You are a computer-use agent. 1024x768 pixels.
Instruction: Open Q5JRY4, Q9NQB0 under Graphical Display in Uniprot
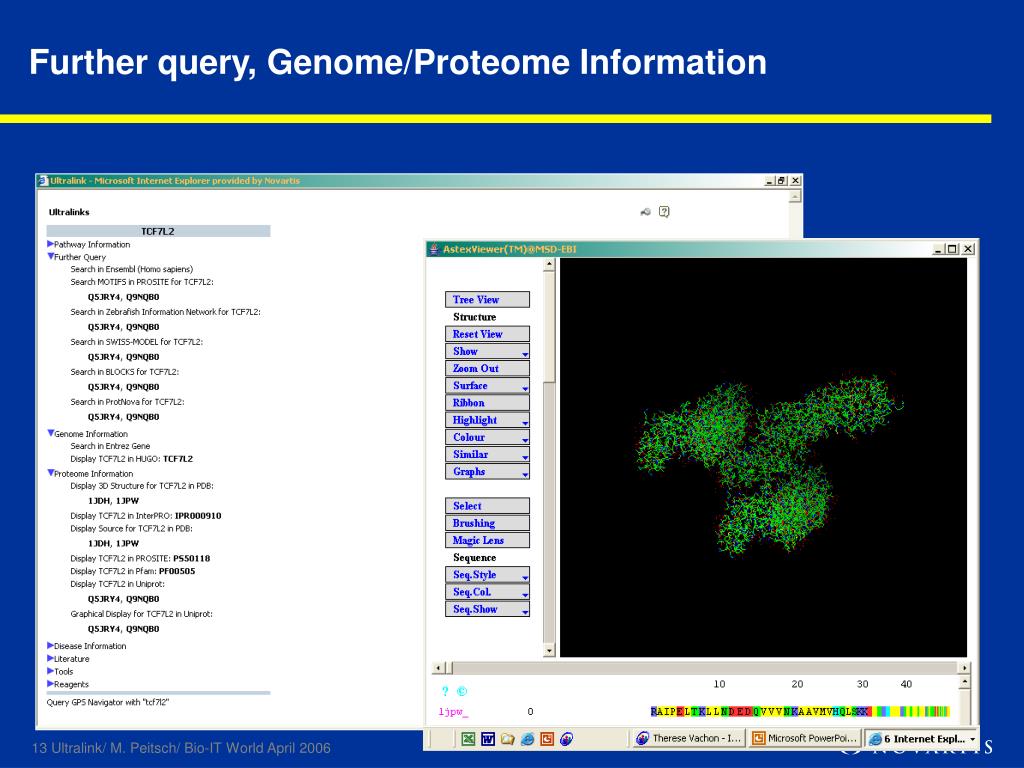pyautogui.click(x=123, y=629)
